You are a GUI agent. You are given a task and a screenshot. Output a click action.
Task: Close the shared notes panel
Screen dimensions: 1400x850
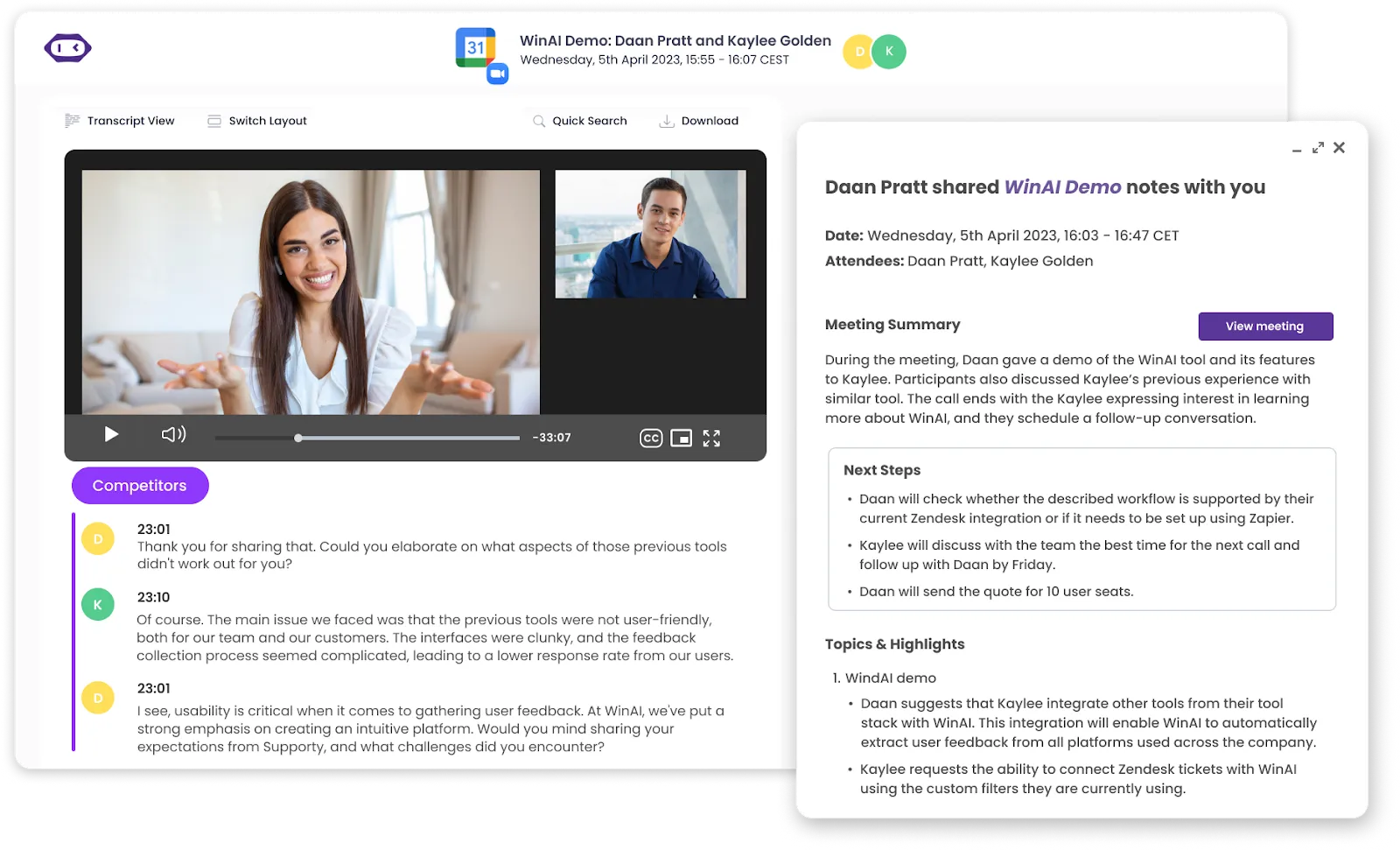tap(1339, 148)
